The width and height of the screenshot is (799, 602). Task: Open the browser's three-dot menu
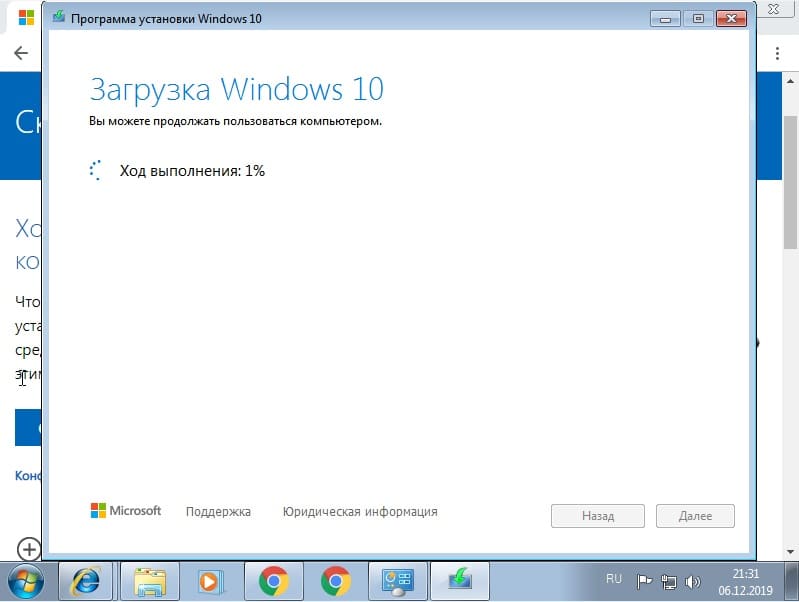(x=779, y=53)
